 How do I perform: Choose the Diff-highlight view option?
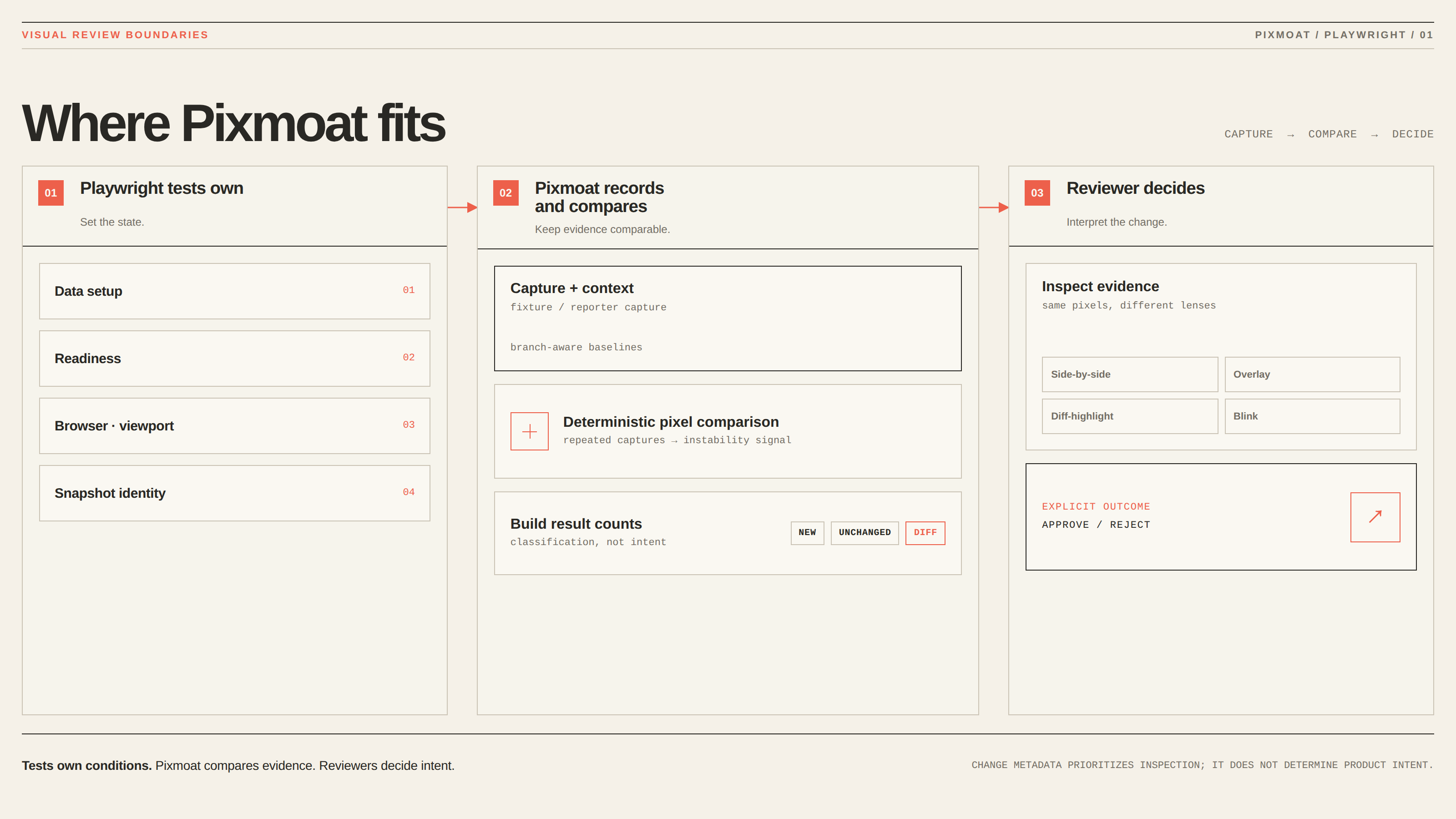click(1129, 416)
